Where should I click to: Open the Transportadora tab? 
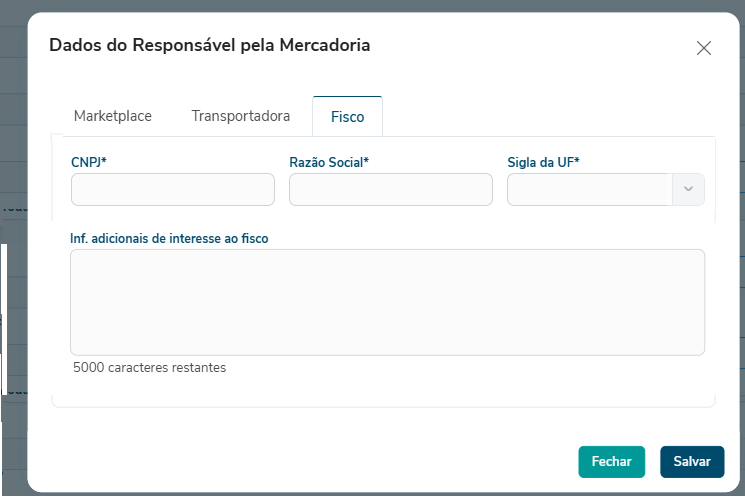pyautogui.click(x=241, y=116)
